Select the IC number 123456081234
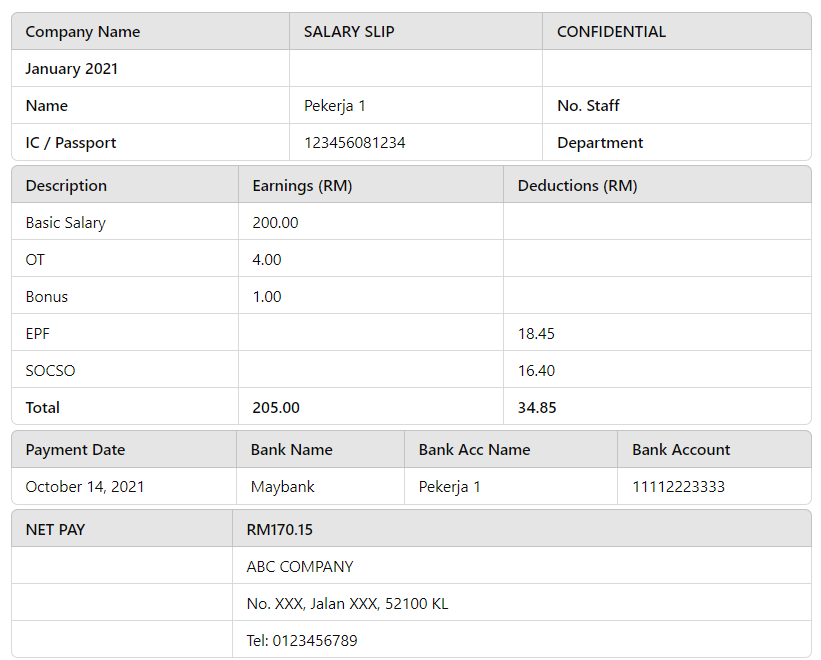 [x=354, y=143]
